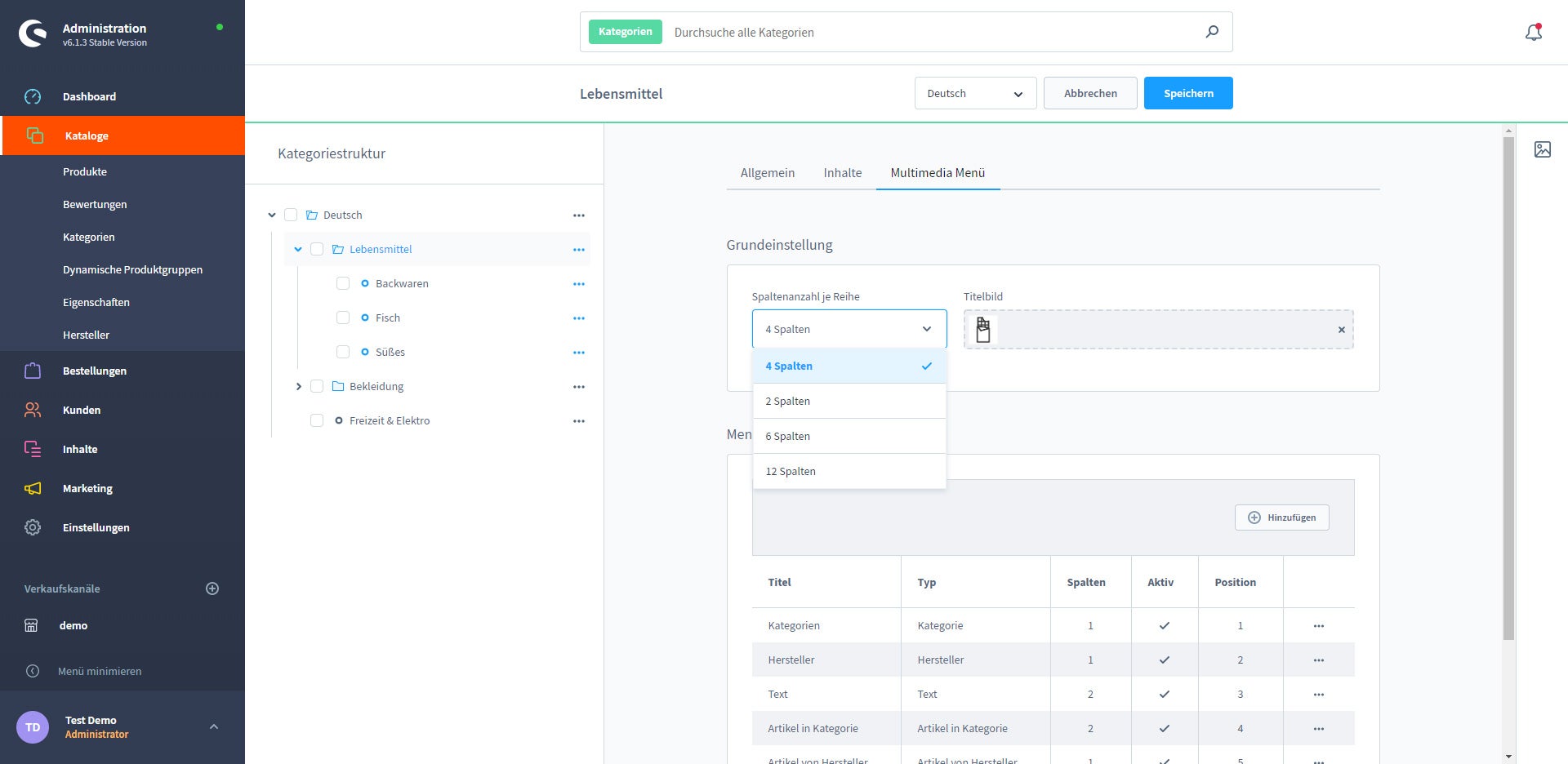Open notifications bell icon
The width and height of the screenshot is (1568, 764).
tap(1534, 32)
